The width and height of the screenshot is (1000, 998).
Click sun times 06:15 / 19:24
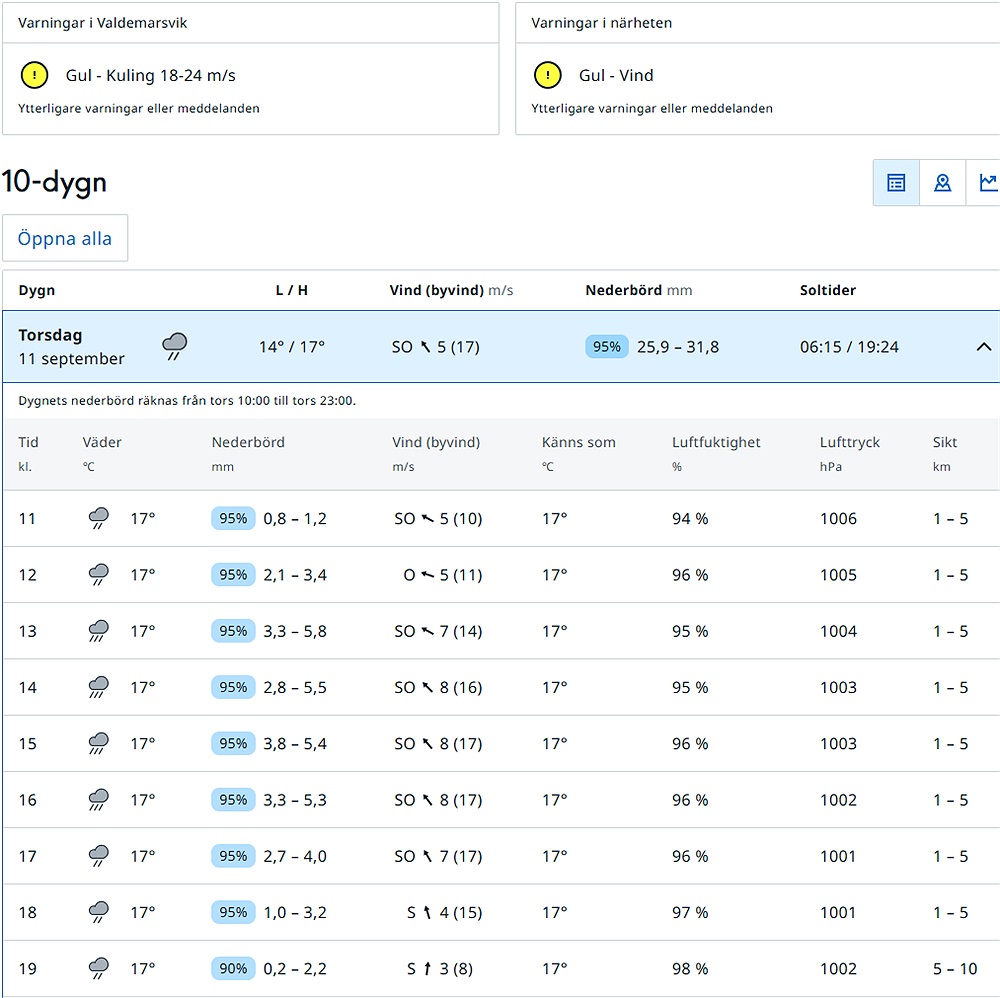click(x=849, y=347)
